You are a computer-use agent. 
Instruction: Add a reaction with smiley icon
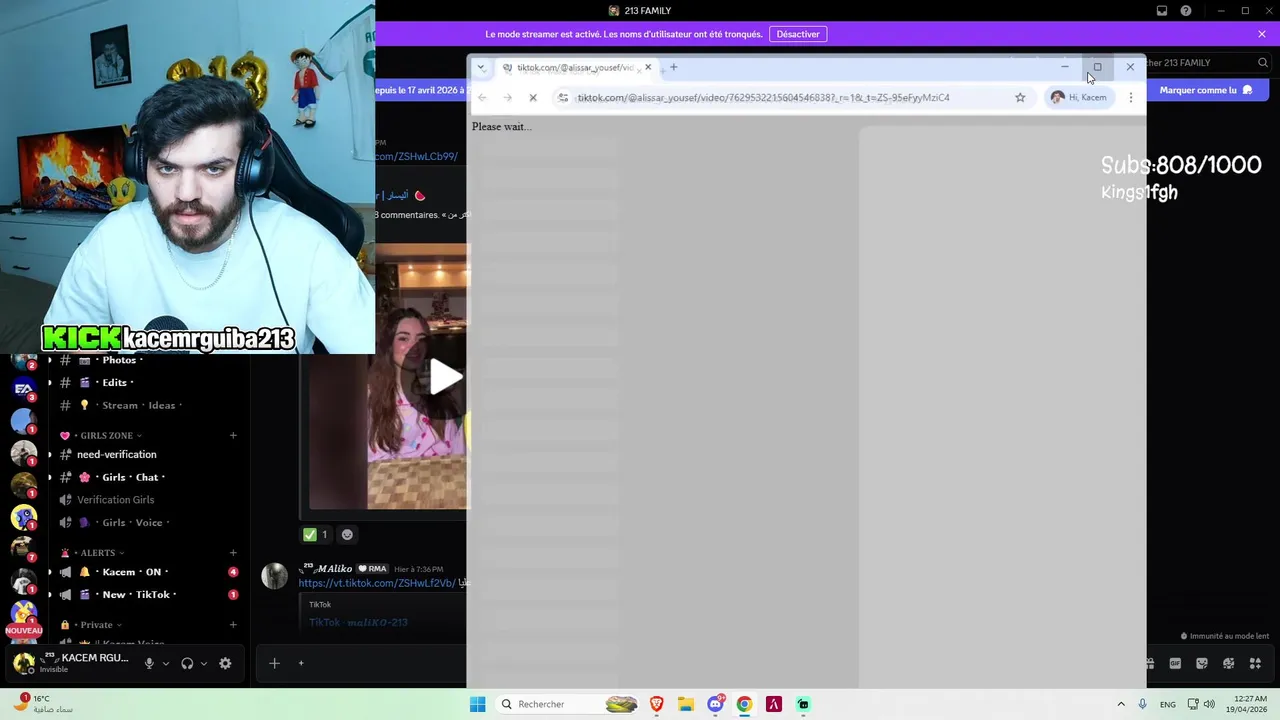347,534
